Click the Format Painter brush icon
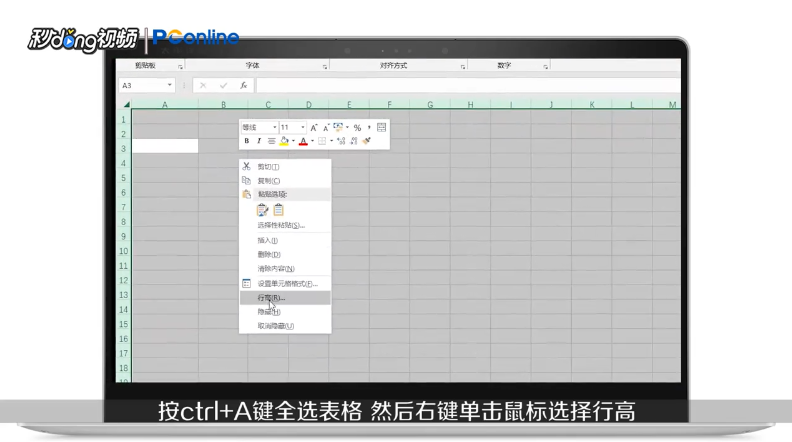This screenshot has height=442, width=792. click(x=367, y=141)
